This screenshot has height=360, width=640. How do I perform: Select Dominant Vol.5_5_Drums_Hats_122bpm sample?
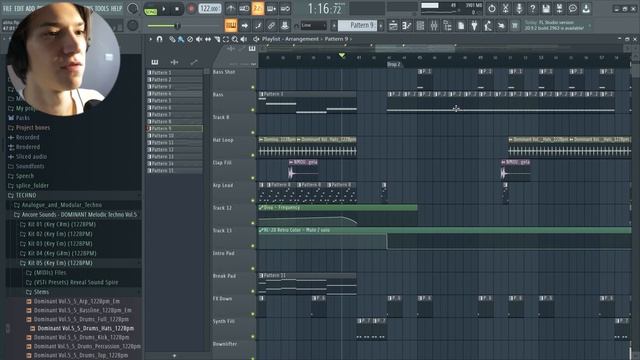[x=85, y=329]
